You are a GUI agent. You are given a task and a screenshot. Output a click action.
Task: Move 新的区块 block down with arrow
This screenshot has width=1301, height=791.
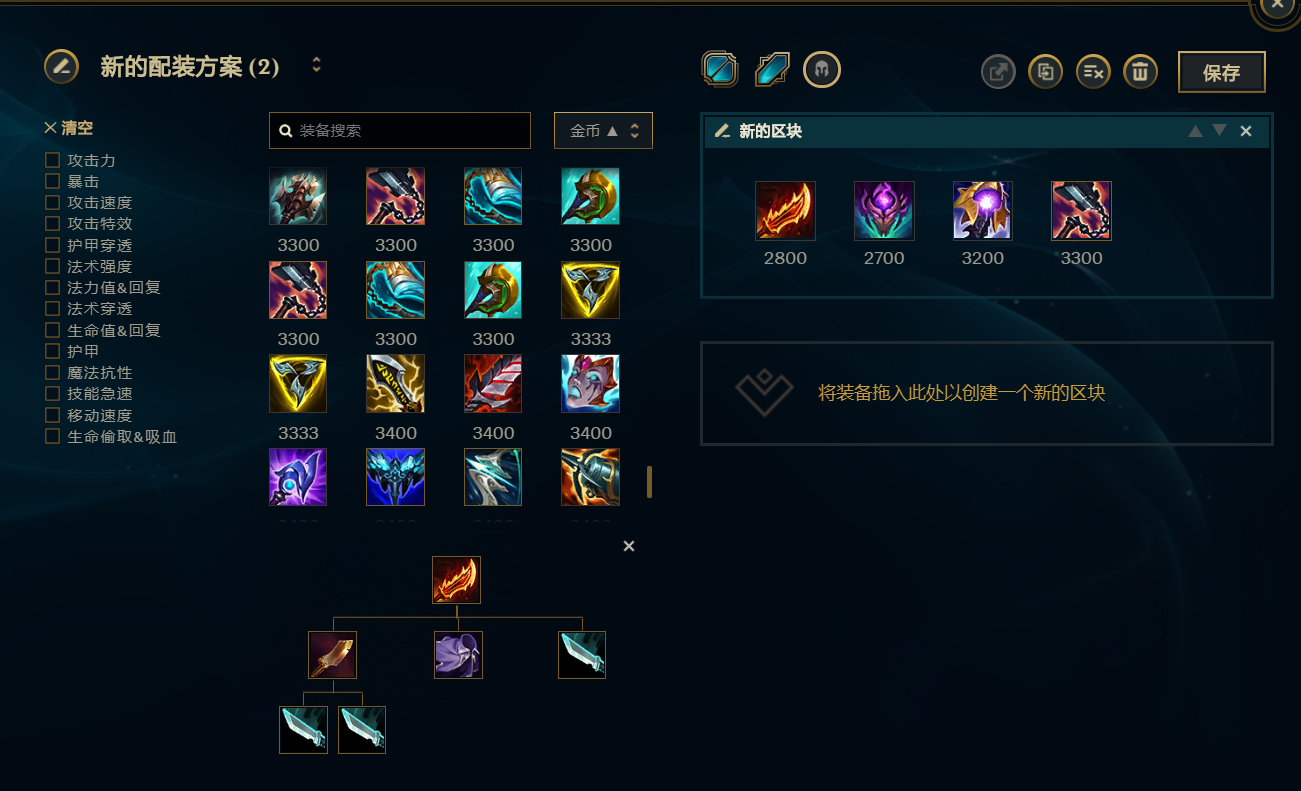[1219, 130]
